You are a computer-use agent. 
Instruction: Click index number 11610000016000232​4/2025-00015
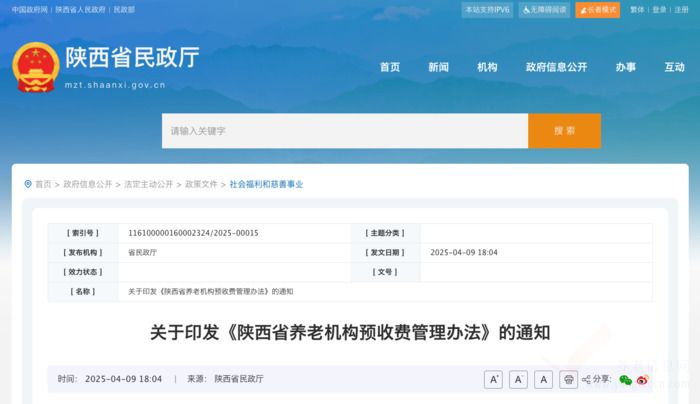tap(193, 233)
